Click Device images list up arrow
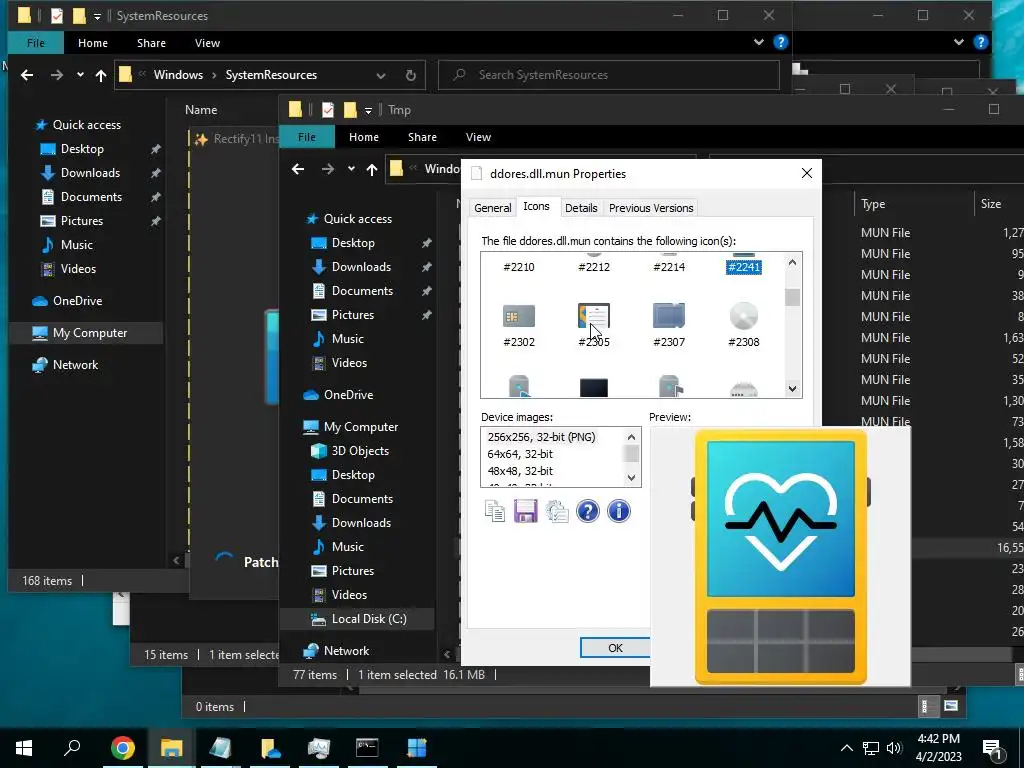 (632, 437)
